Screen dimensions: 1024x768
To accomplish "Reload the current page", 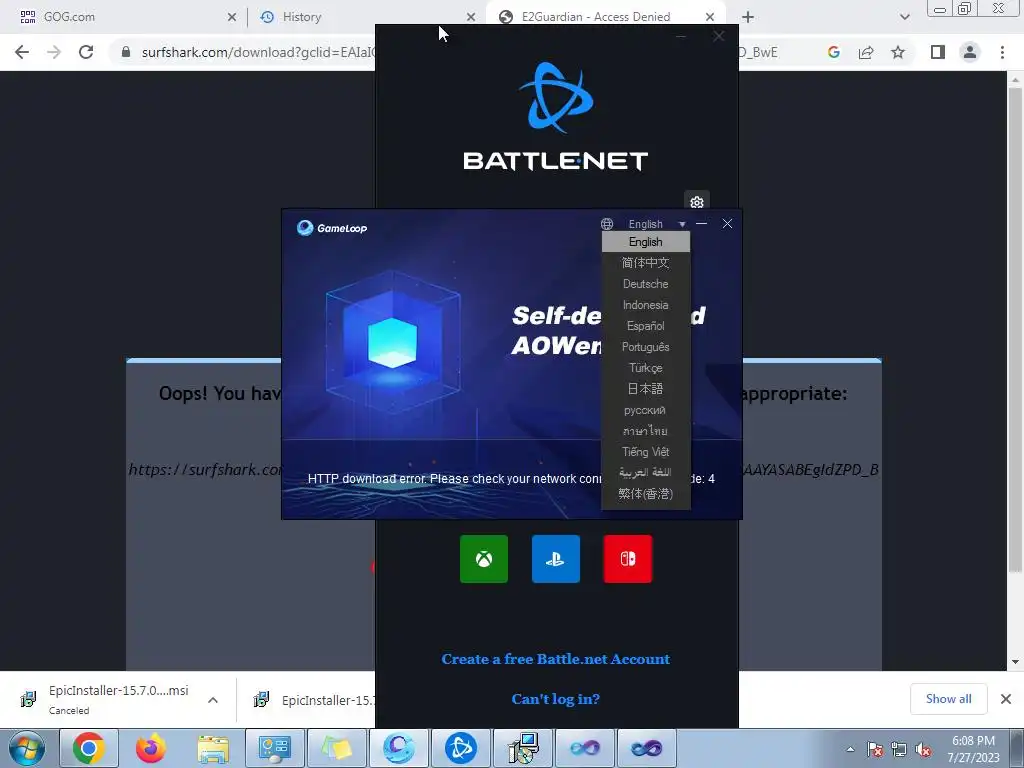I will 86,52.
